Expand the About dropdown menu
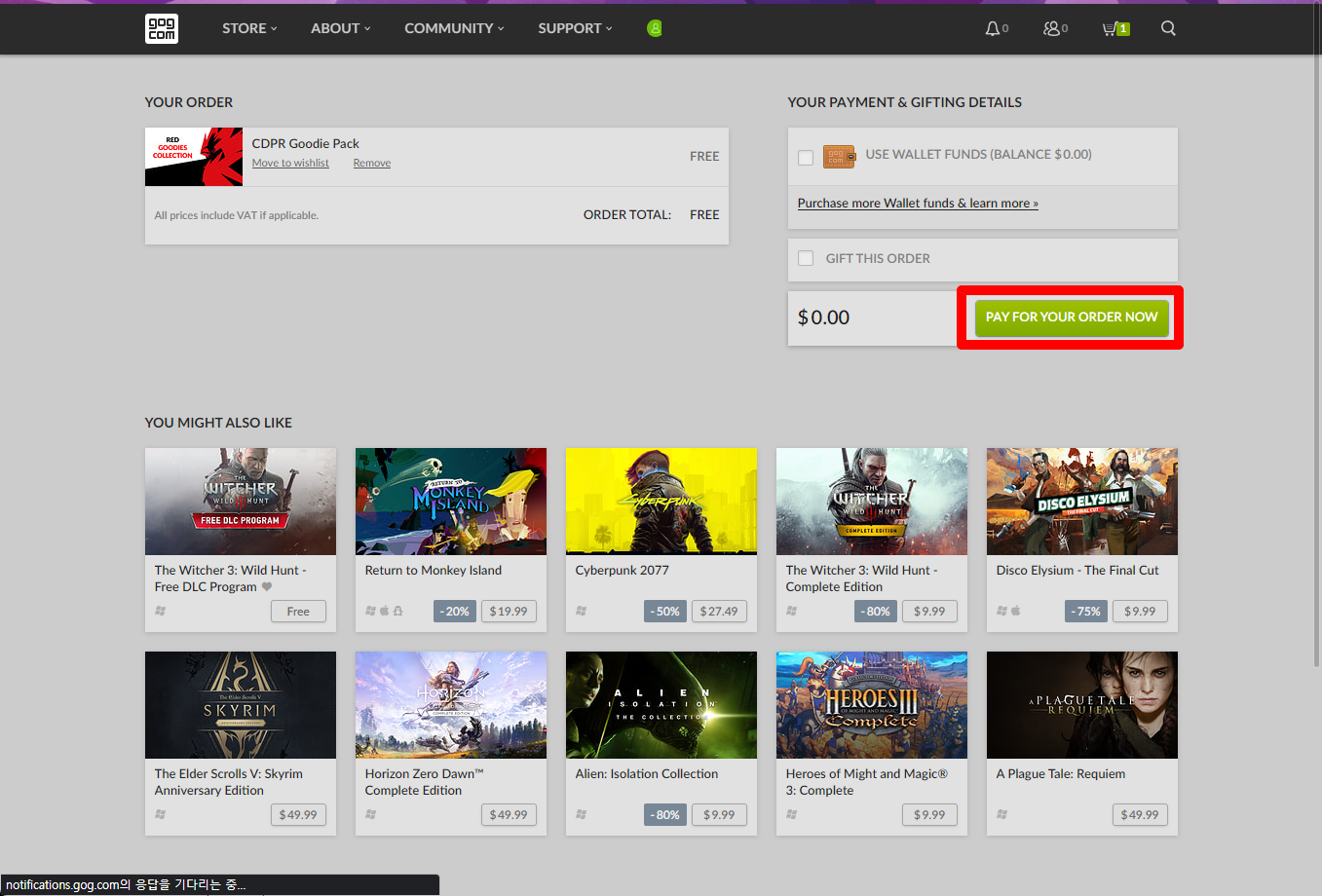 [341, 28]
